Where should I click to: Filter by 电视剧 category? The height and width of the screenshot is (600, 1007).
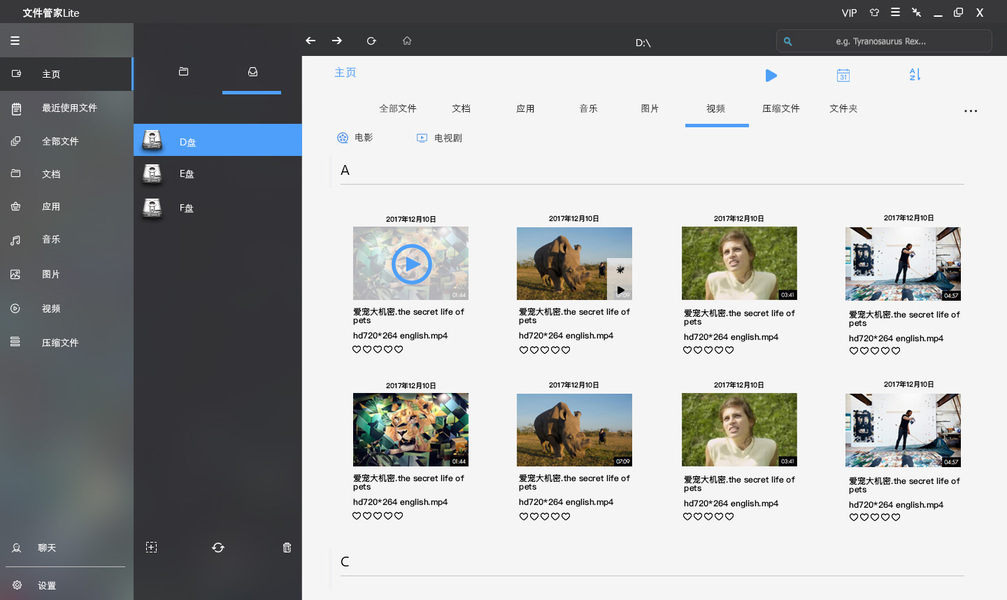click(x=439, y=137)
